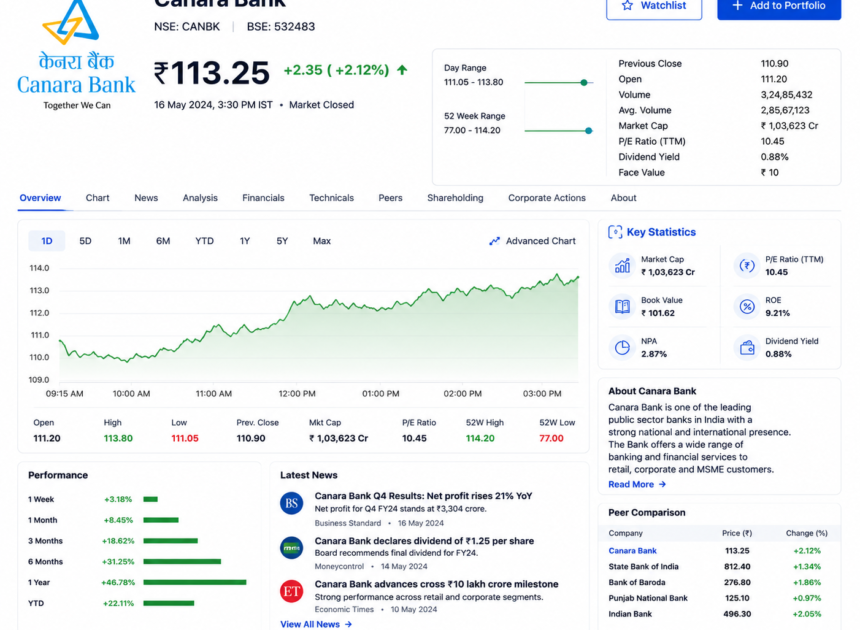This screenshot has height=630, width=860.
Task: Click Indian Bank peer row
Action: pyautogui.click(x=719, y=614)
